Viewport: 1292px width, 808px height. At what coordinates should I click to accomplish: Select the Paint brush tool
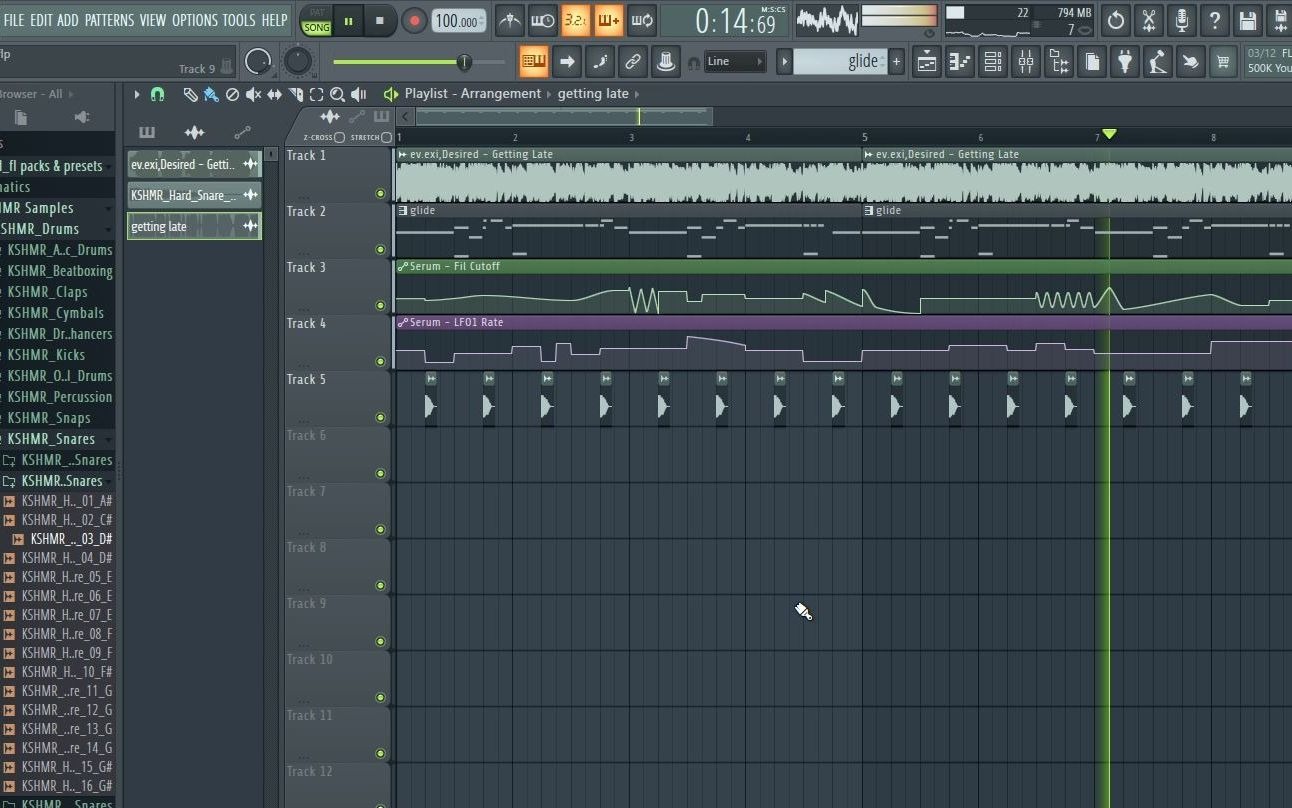pyautogui.click(x=211, y=94)
